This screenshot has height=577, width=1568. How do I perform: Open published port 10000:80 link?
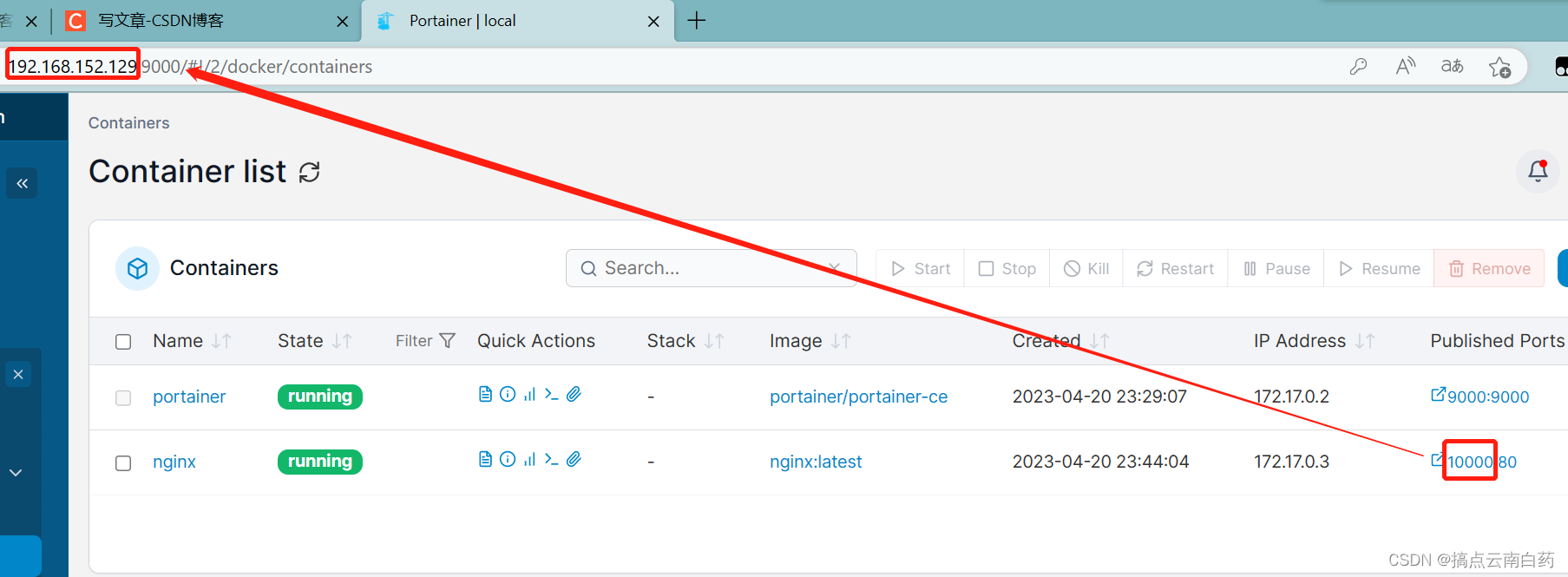click(x=1474, y=462)
